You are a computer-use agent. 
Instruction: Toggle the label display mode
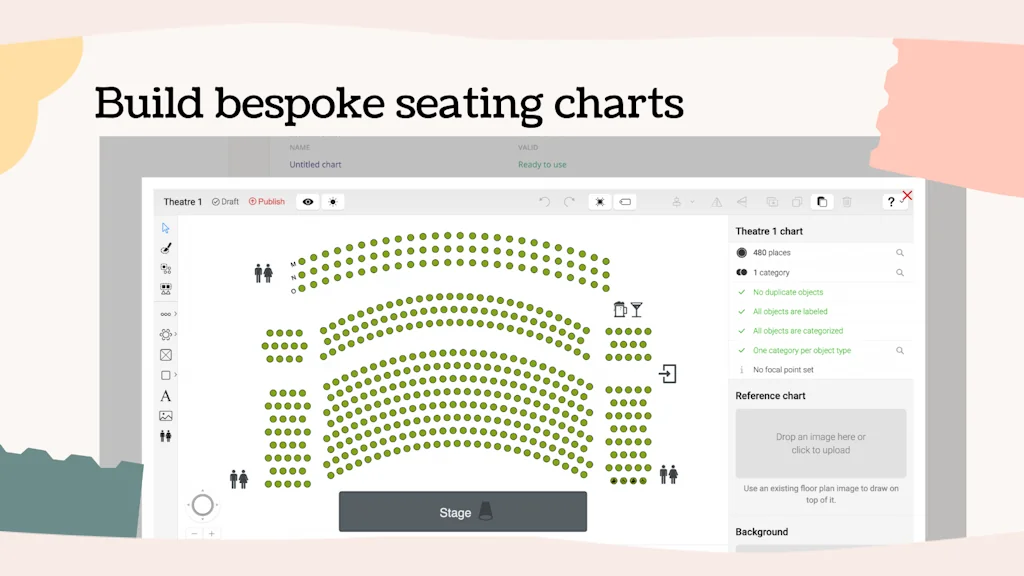[x=625, y=201]
